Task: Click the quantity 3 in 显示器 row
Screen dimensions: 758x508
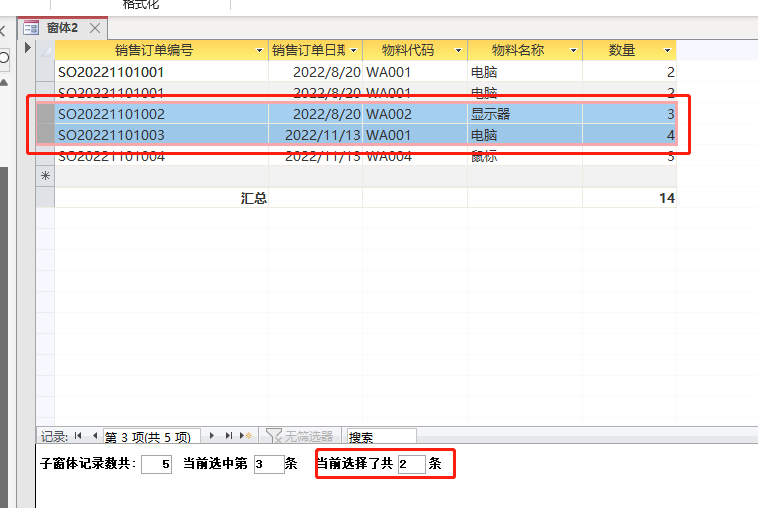Action: (629, 114)
